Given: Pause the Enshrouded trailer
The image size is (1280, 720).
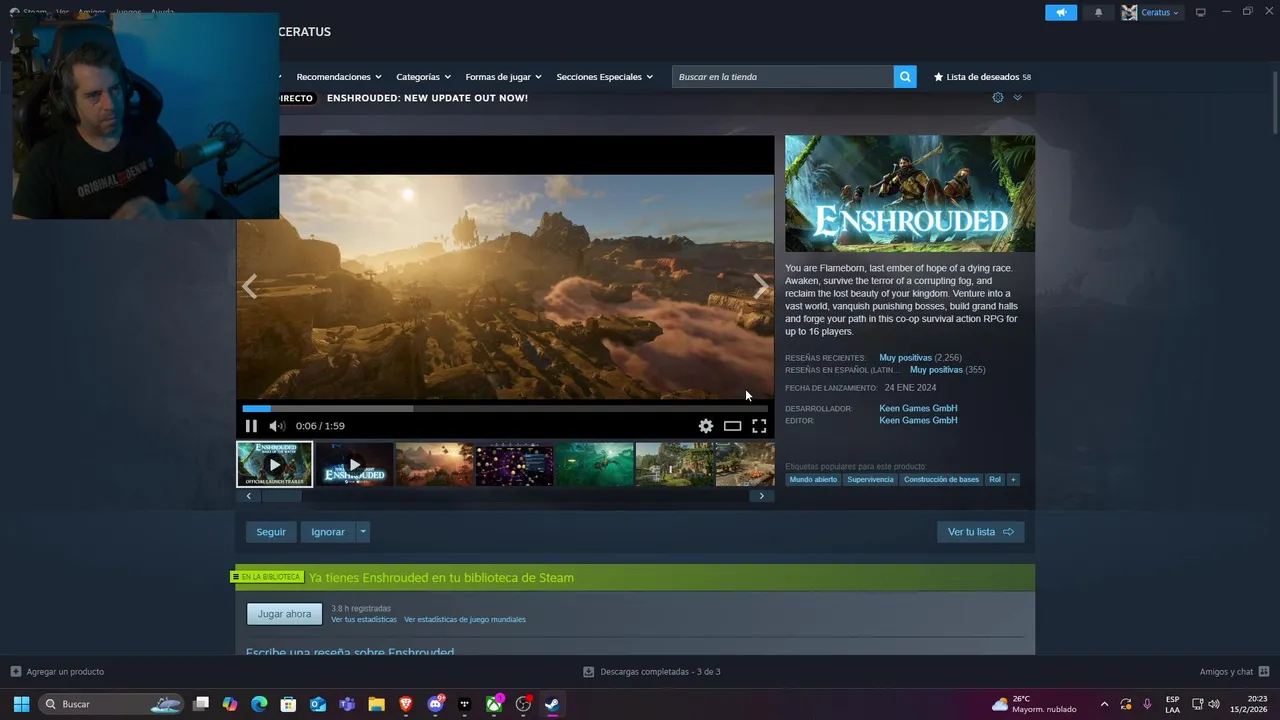Looking at the screenshot, I should (251, 426).
